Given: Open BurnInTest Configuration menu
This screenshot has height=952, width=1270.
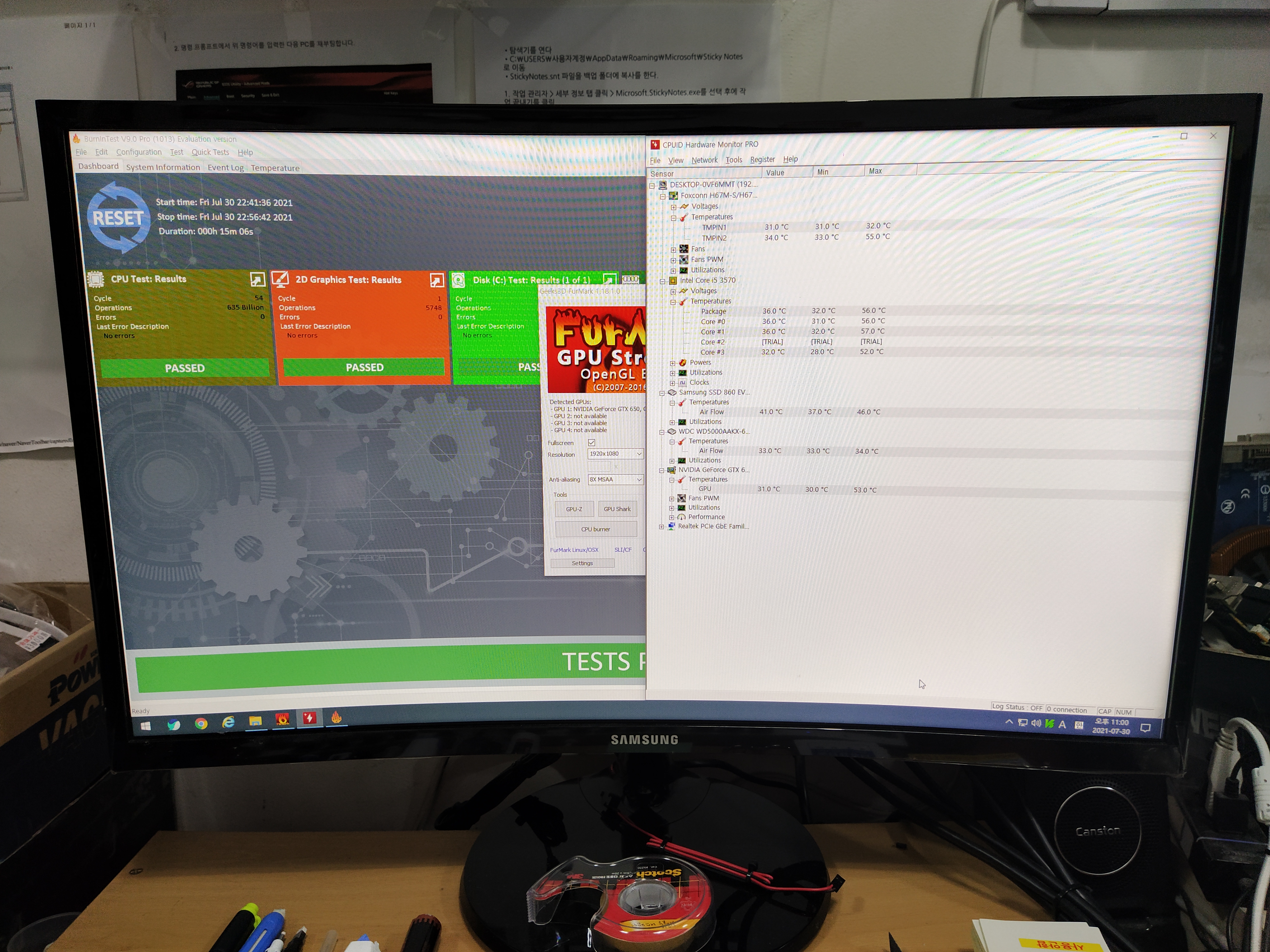Looking at the screenshot, I should tap(139, 152).
